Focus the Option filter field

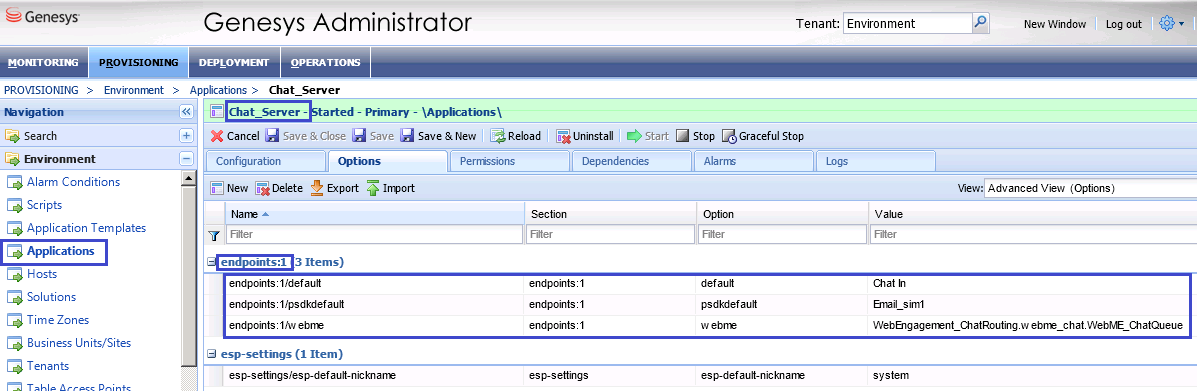pos(782,234)
